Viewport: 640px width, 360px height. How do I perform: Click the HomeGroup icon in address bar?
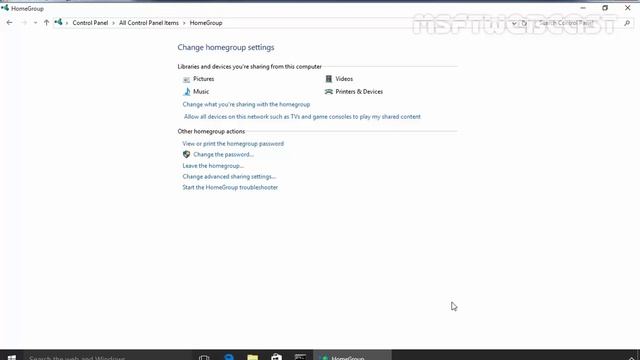pyautogui.click(x=58, y=22)
